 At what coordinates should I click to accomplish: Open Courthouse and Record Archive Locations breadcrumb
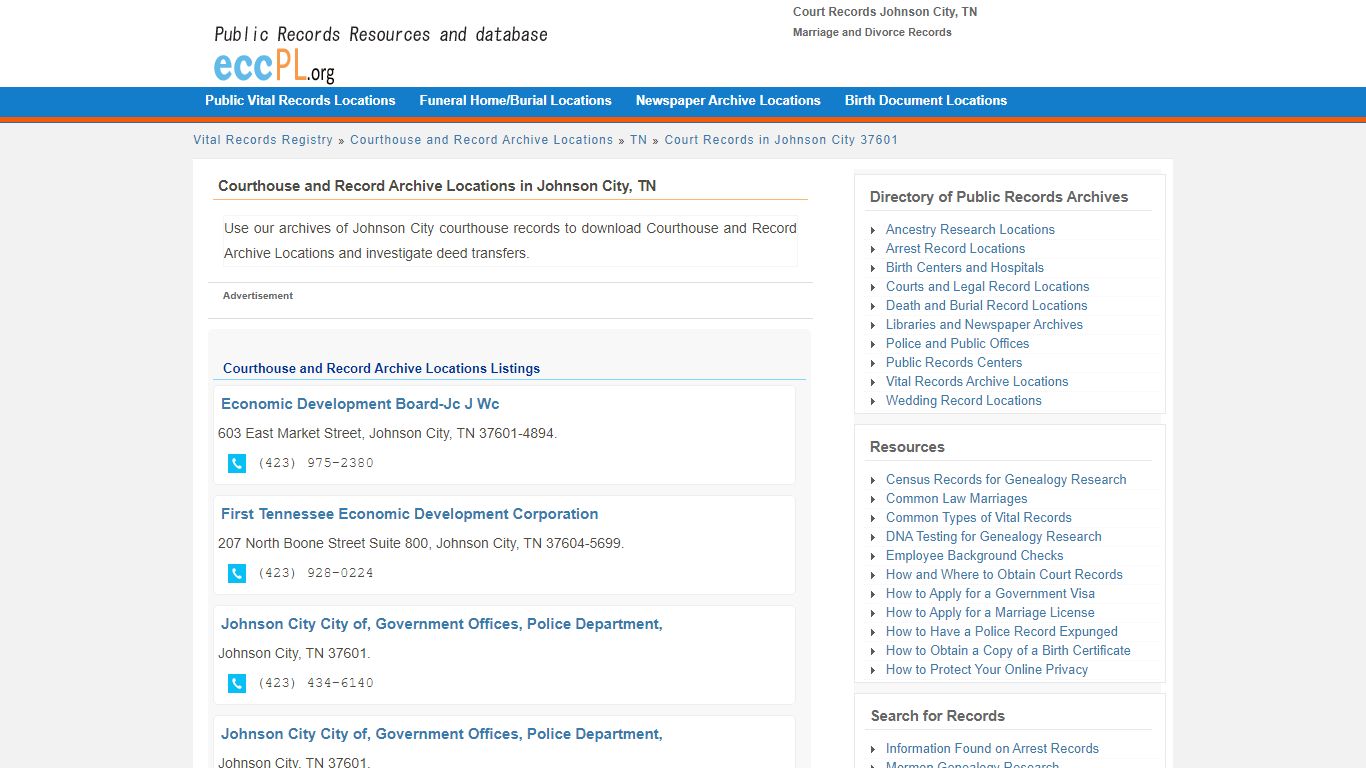tap(481, 140)
